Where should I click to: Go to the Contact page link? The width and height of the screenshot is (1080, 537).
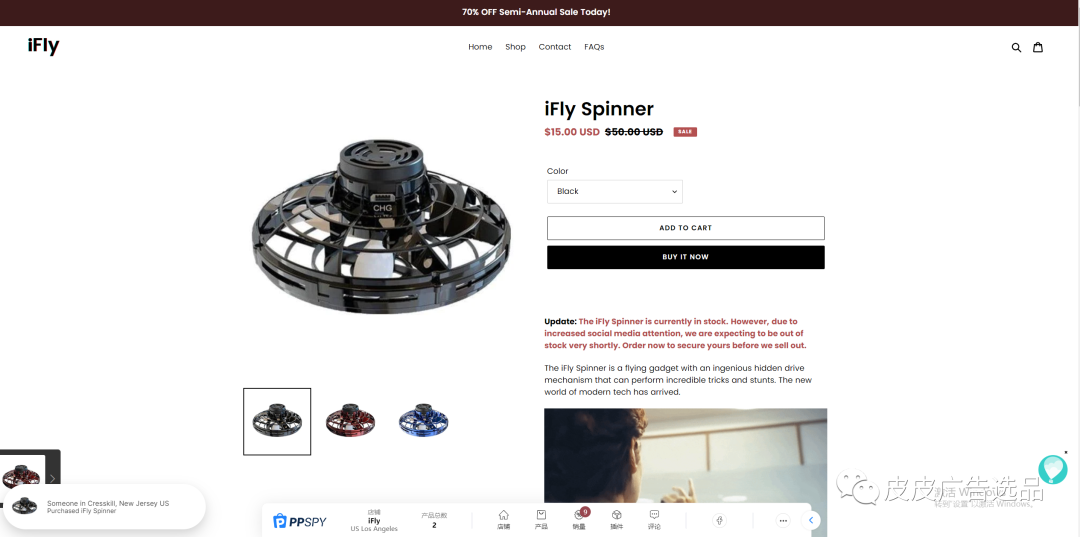[554, 47]
